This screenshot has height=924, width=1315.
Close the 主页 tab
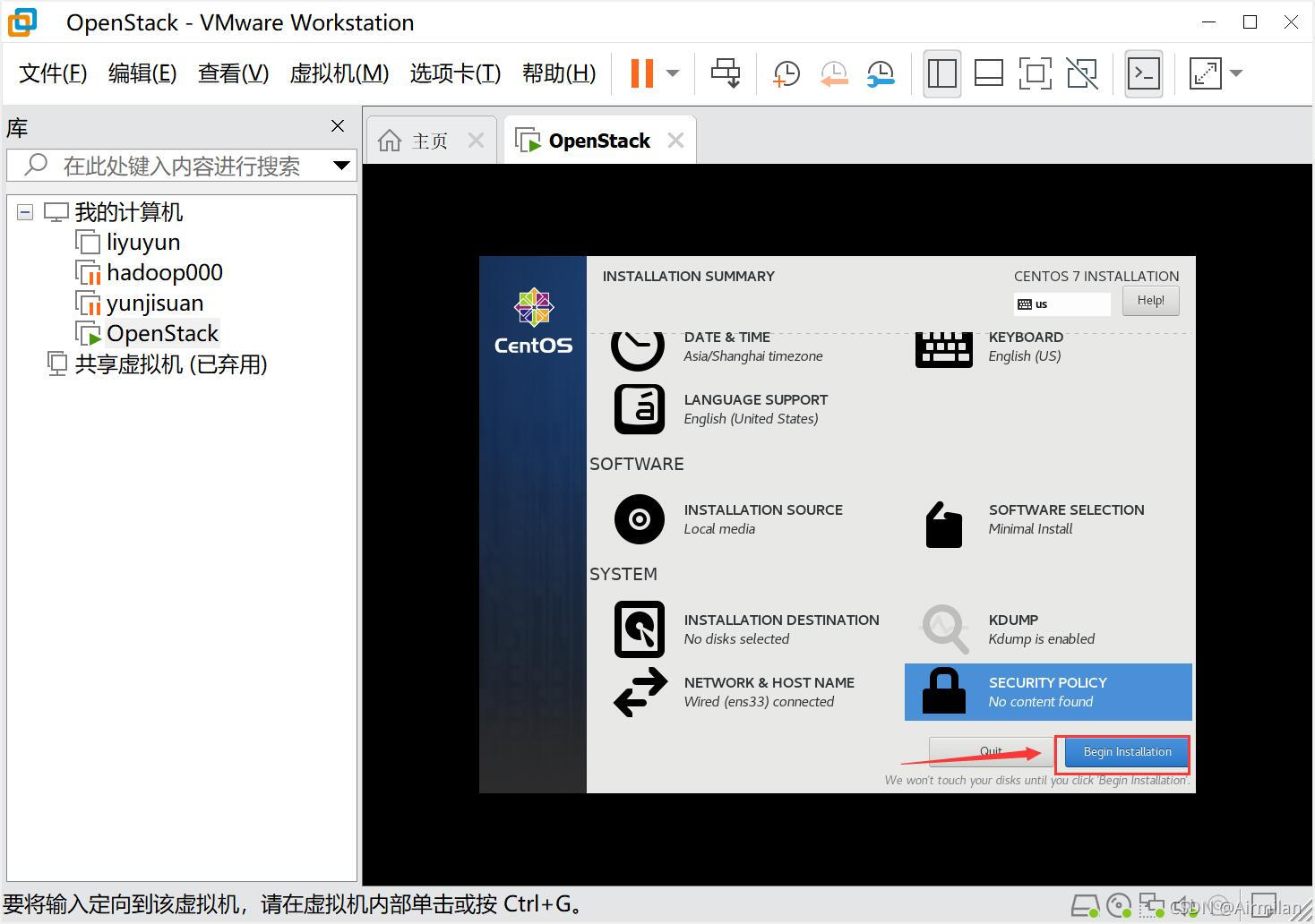click(x=476, y=141)
